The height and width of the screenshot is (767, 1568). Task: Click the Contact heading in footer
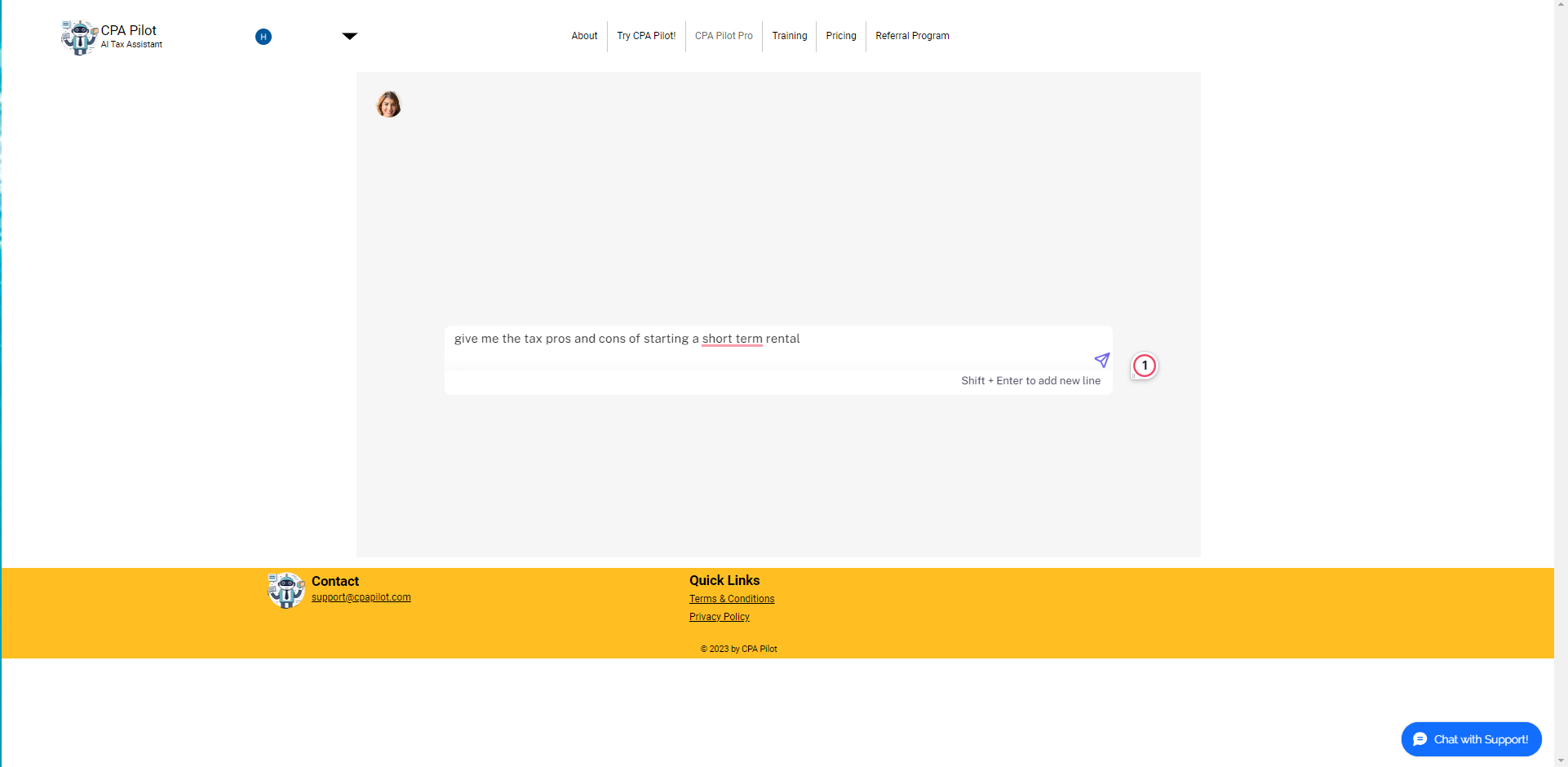[x=335, y=581]
